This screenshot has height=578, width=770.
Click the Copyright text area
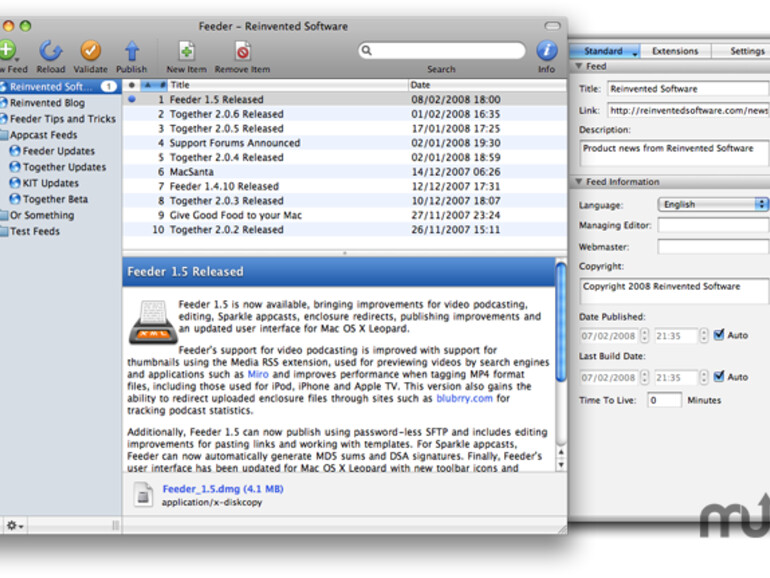coord(675,292)
